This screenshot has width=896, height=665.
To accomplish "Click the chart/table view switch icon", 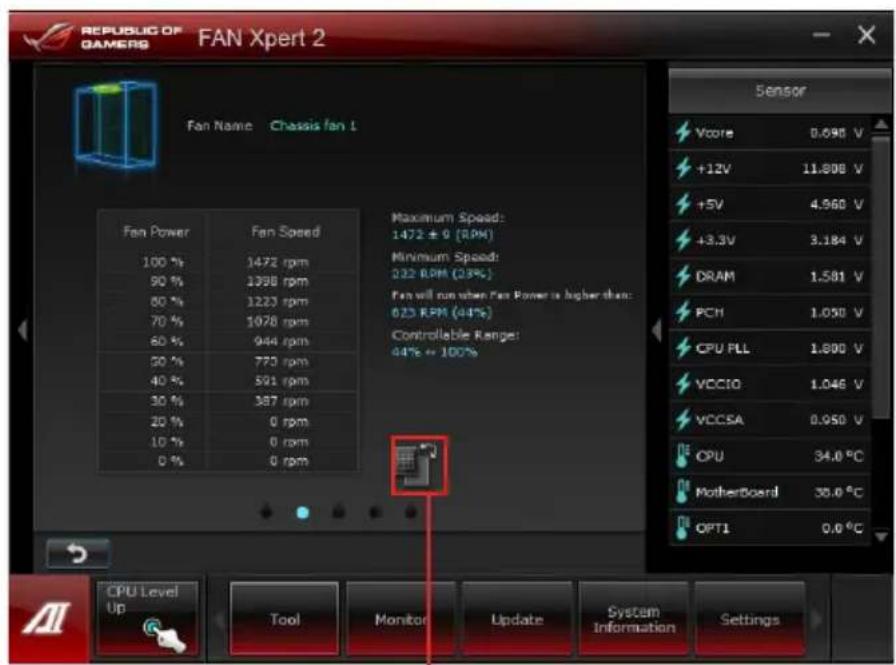I will pos(419,464).
